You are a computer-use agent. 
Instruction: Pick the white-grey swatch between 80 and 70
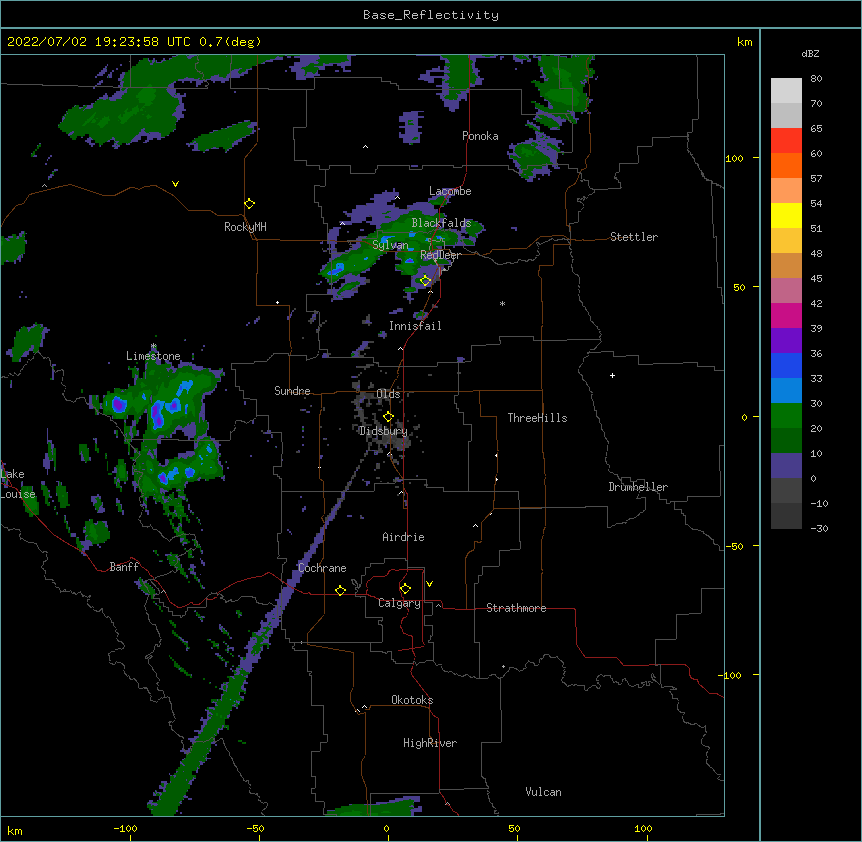pos(786,90)
